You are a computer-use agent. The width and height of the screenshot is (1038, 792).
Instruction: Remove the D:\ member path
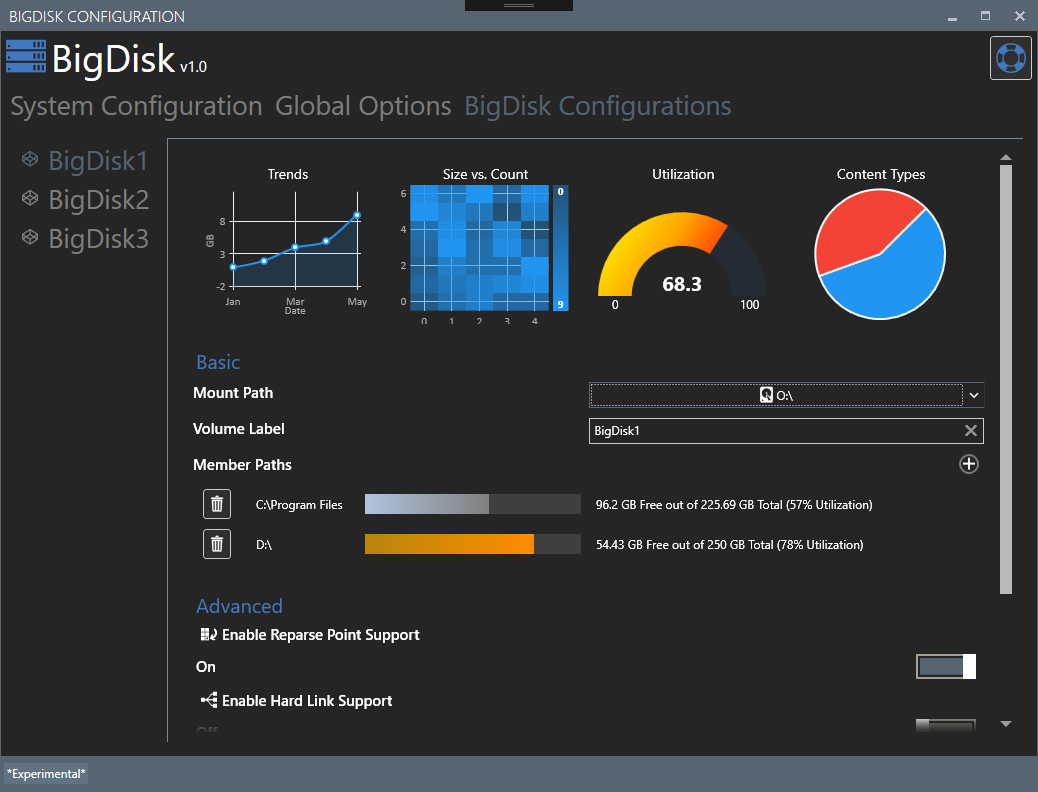(217, 545)
